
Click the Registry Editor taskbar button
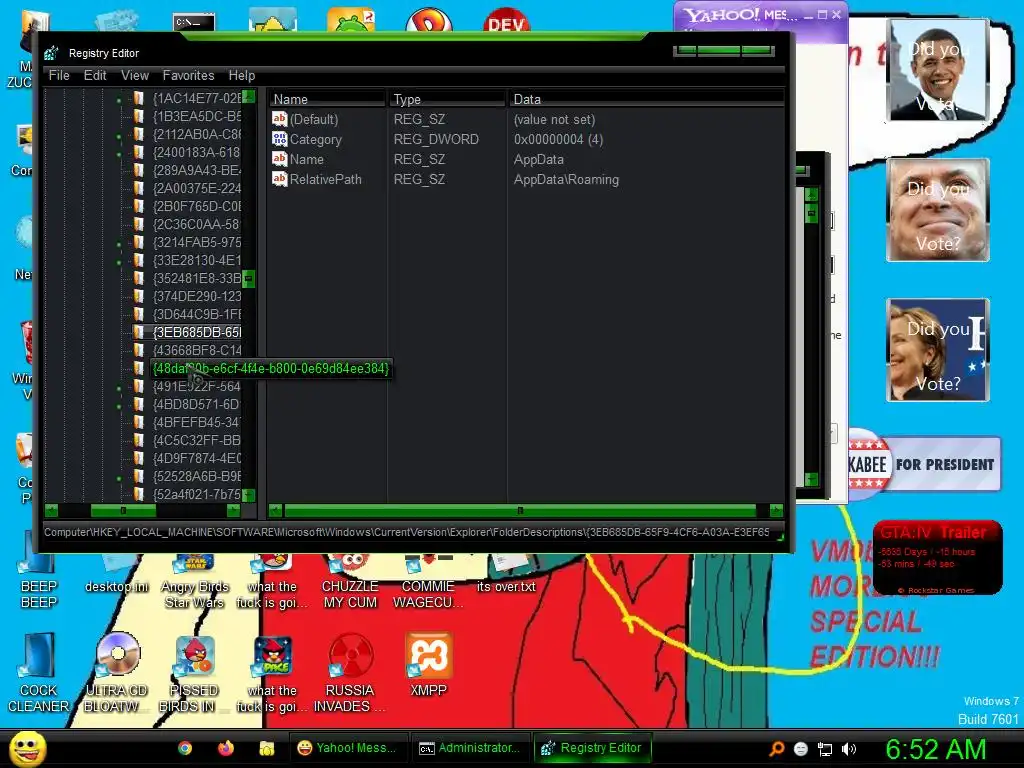593,748
